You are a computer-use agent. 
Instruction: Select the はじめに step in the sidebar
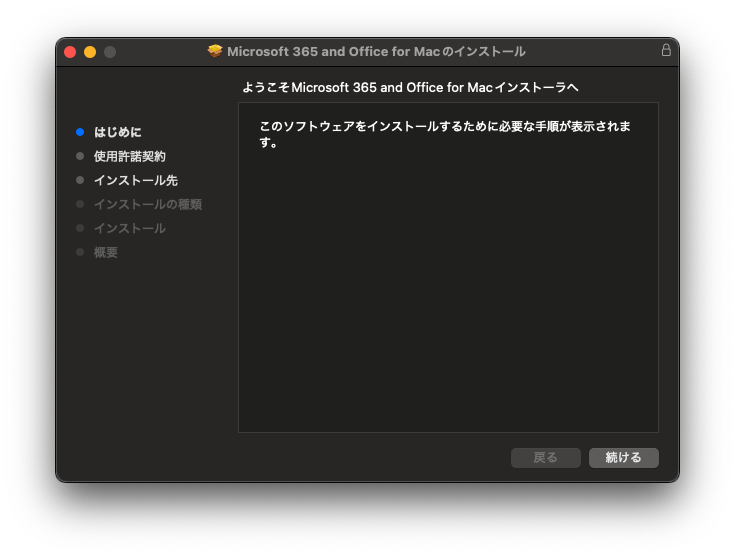tap(118, 132)
